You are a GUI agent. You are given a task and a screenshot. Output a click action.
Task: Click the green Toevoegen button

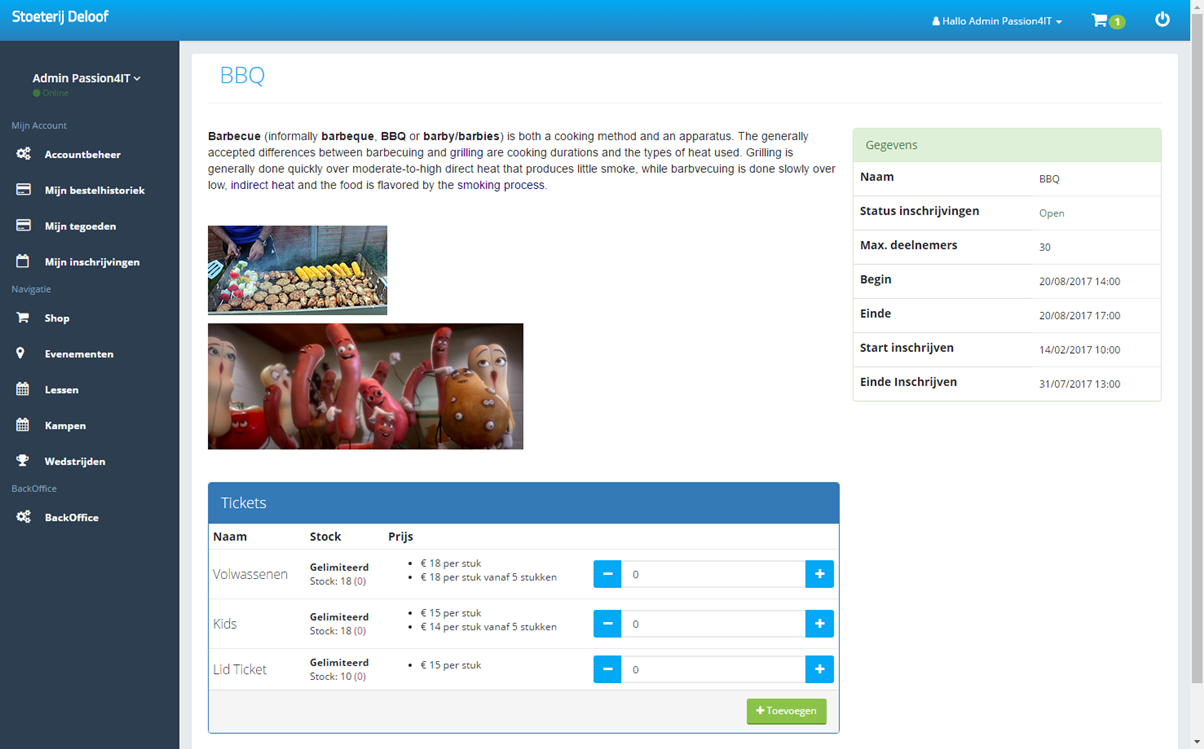pyautogui.click(x=786, y=711)
